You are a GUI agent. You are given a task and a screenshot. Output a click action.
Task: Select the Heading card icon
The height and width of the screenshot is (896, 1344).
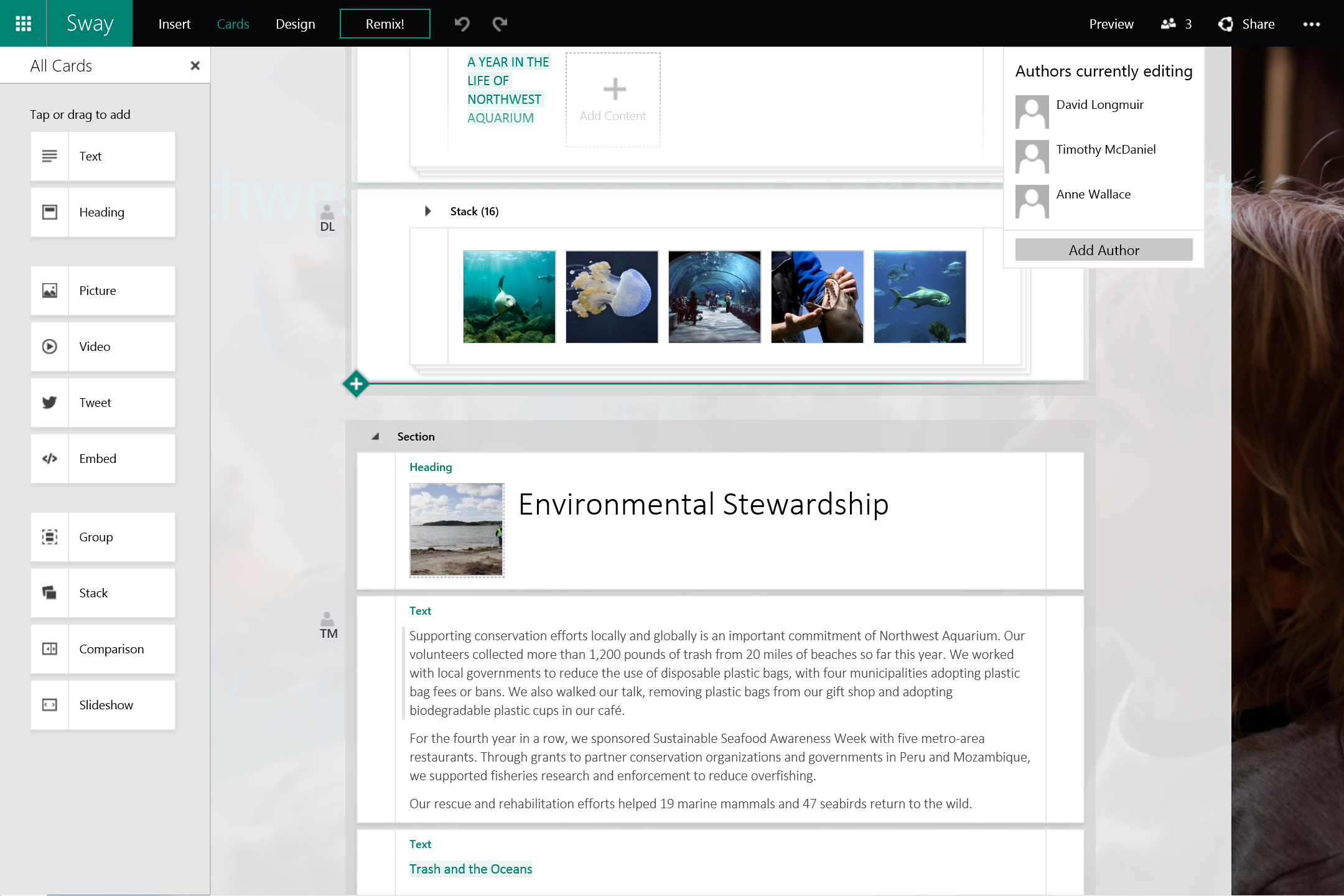click(x=50, y=212)
